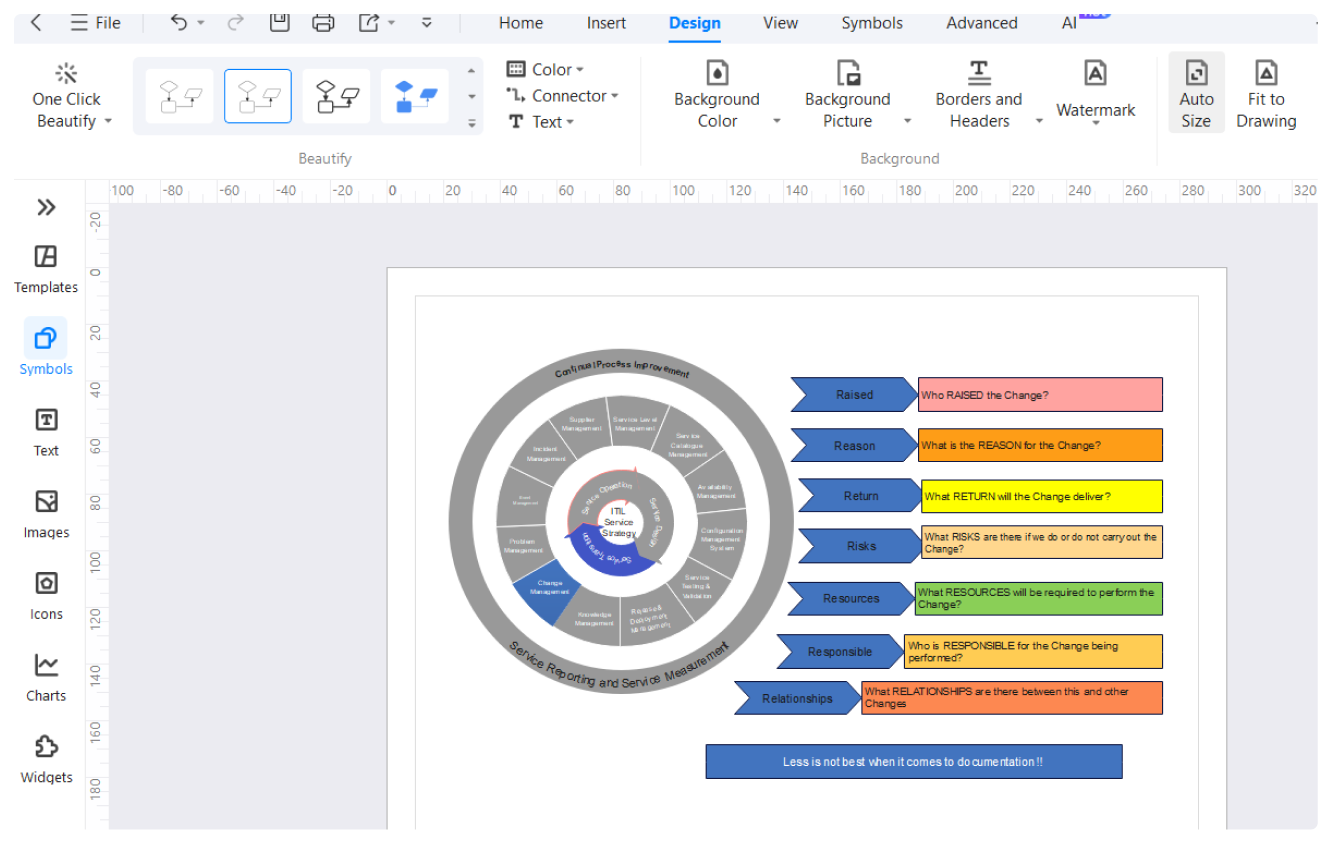
Task: Switch to the Home tab
Action: pyautogui.click(x=521, y=23)
